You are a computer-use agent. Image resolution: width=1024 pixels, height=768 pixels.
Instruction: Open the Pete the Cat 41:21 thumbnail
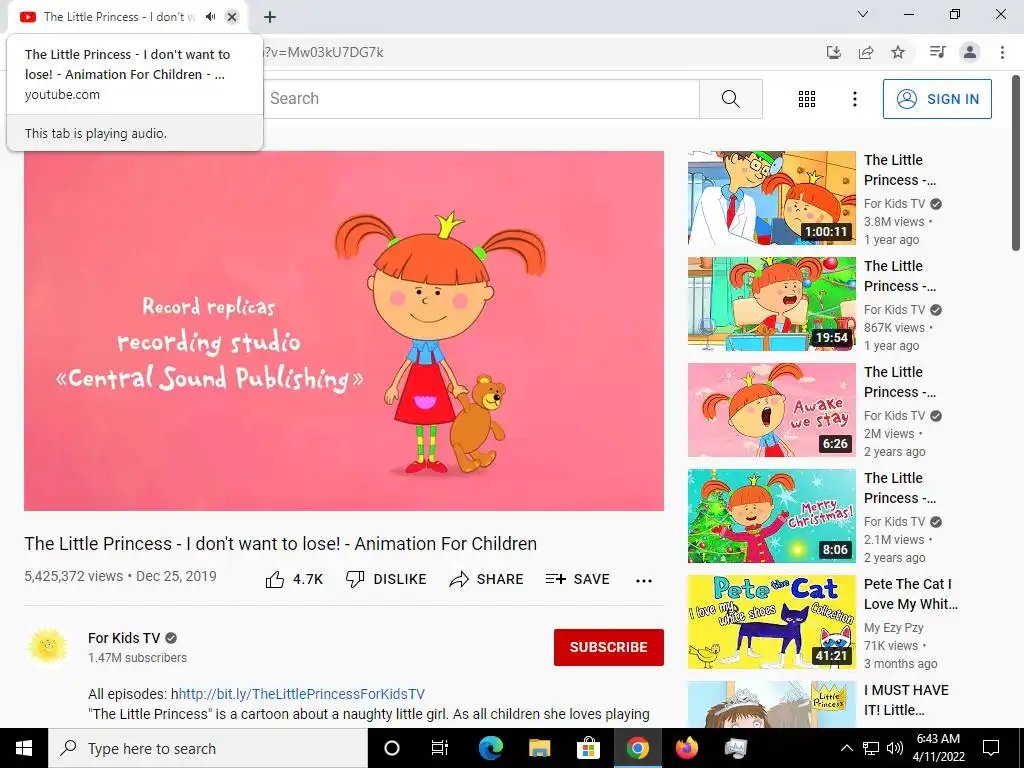tap(771, 622)
